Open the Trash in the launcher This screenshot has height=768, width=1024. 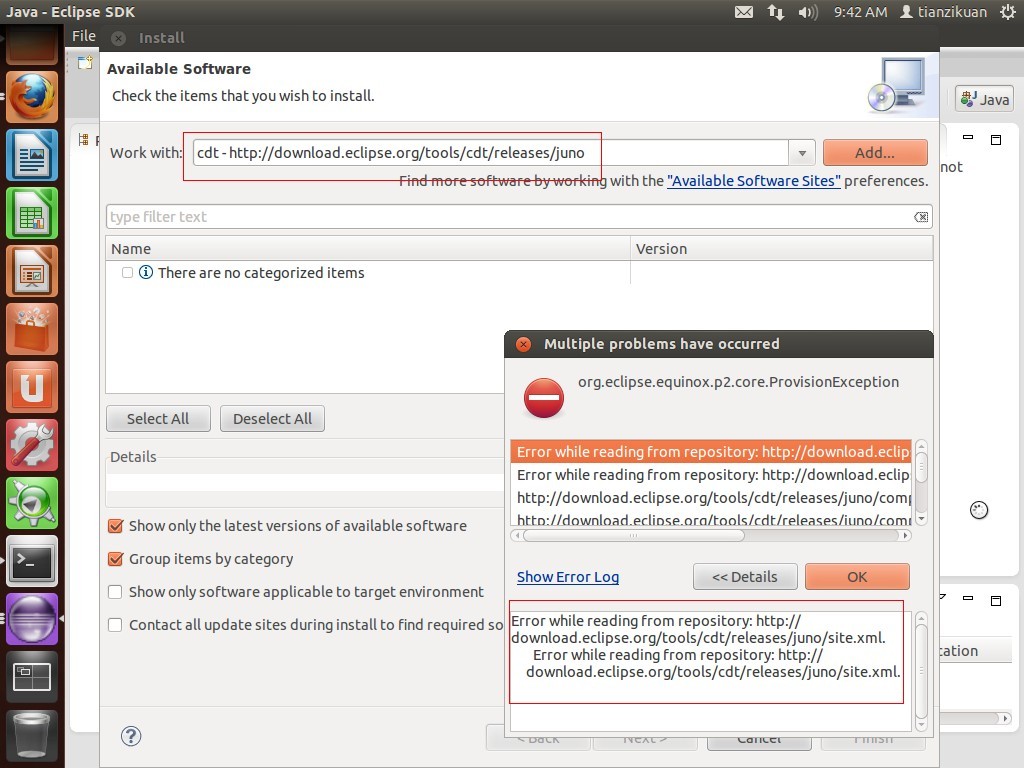pyautogui.click(x=31, y=735)
